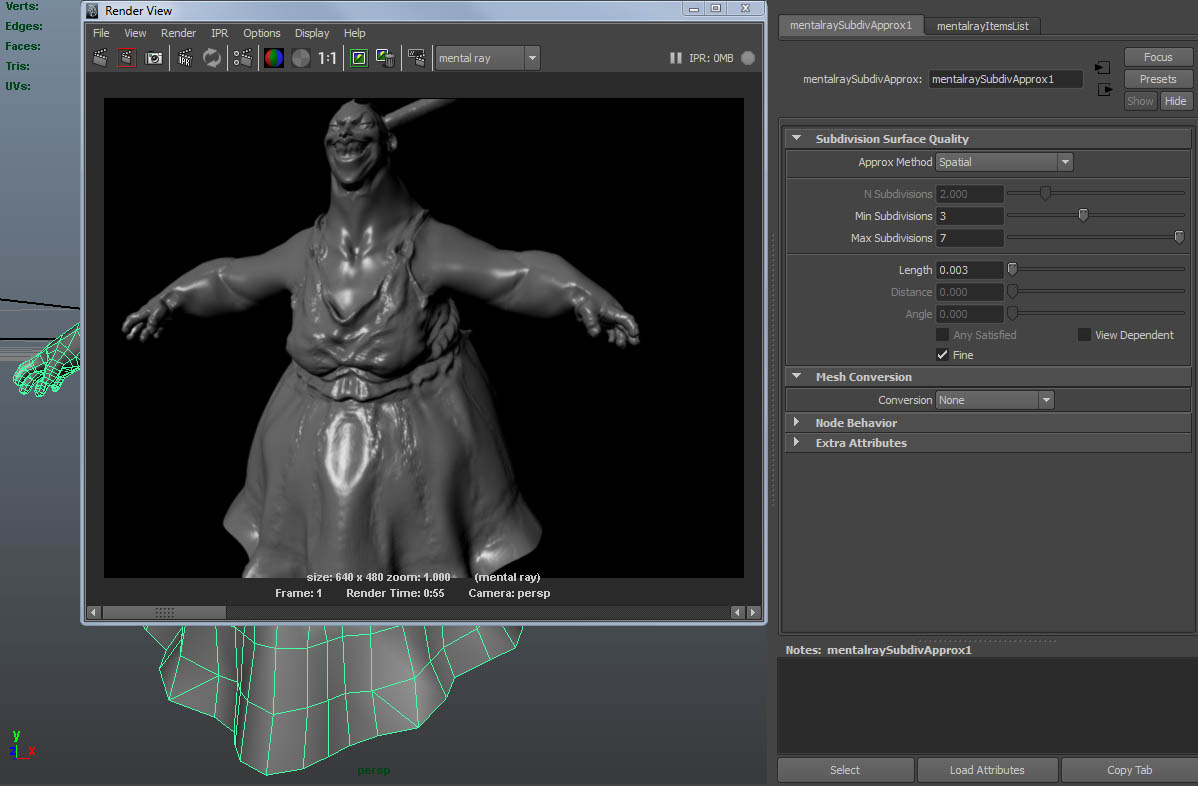
Task: Open render diagnostics icon
Action: (x=416, y=58)
